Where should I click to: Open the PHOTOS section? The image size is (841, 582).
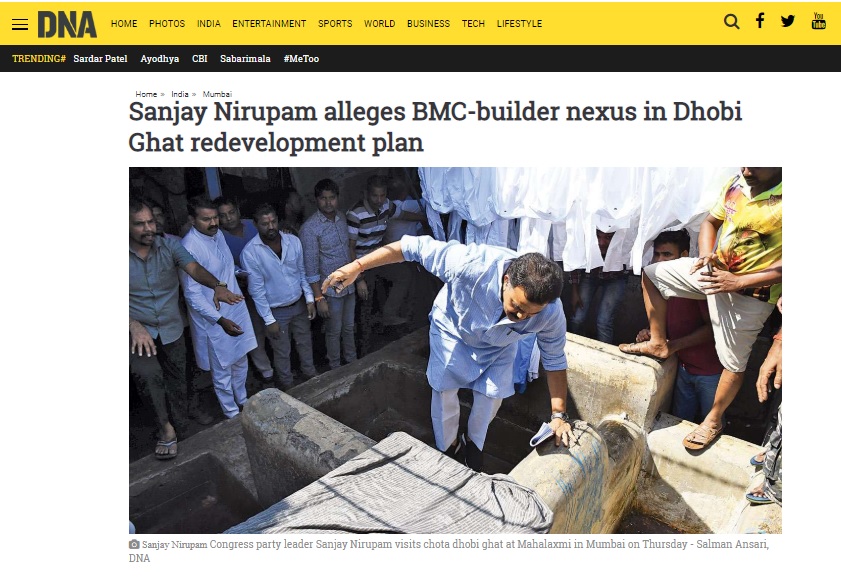[167, 24]
